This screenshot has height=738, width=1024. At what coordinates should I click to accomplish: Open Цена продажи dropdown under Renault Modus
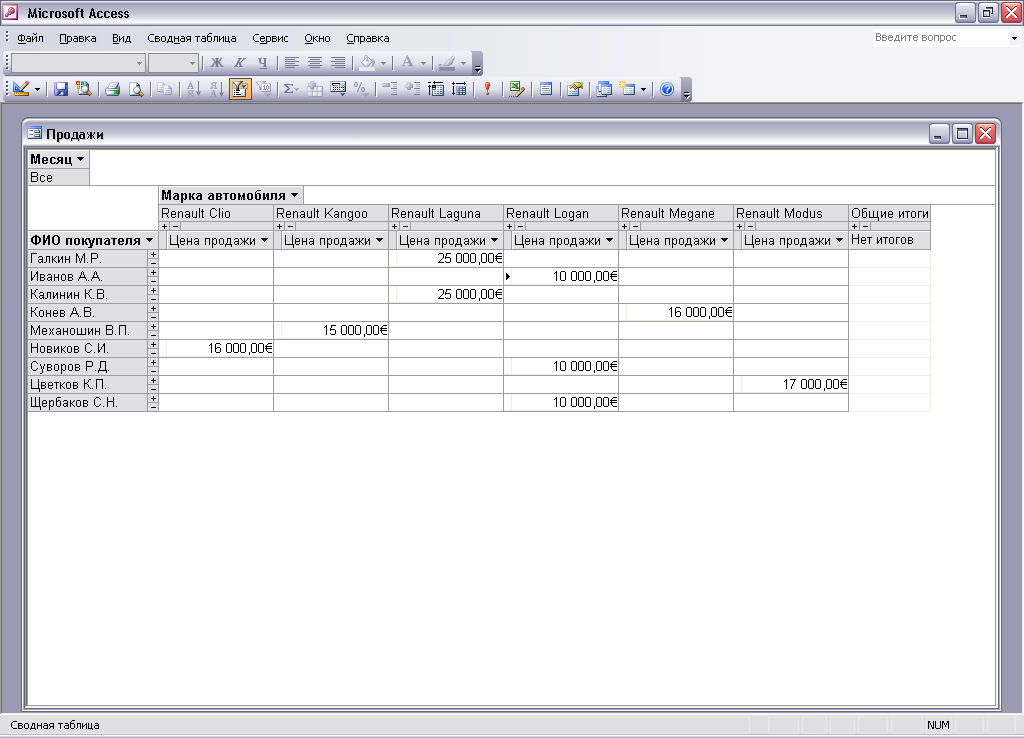[x=839, y=240]
